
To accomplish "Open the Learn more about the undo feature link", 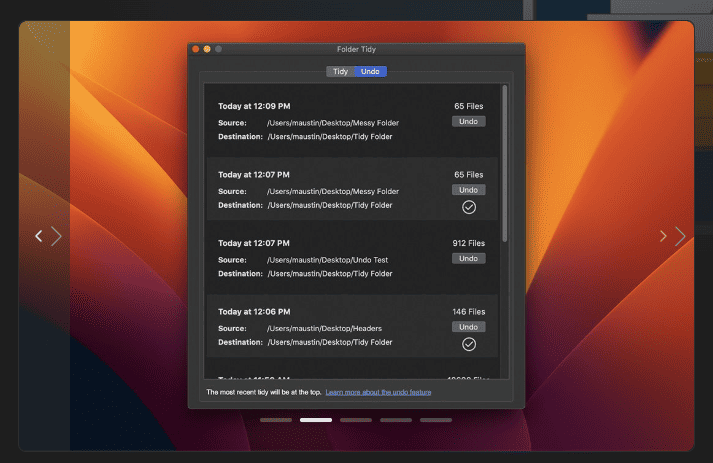I will [x=378, y=392].
